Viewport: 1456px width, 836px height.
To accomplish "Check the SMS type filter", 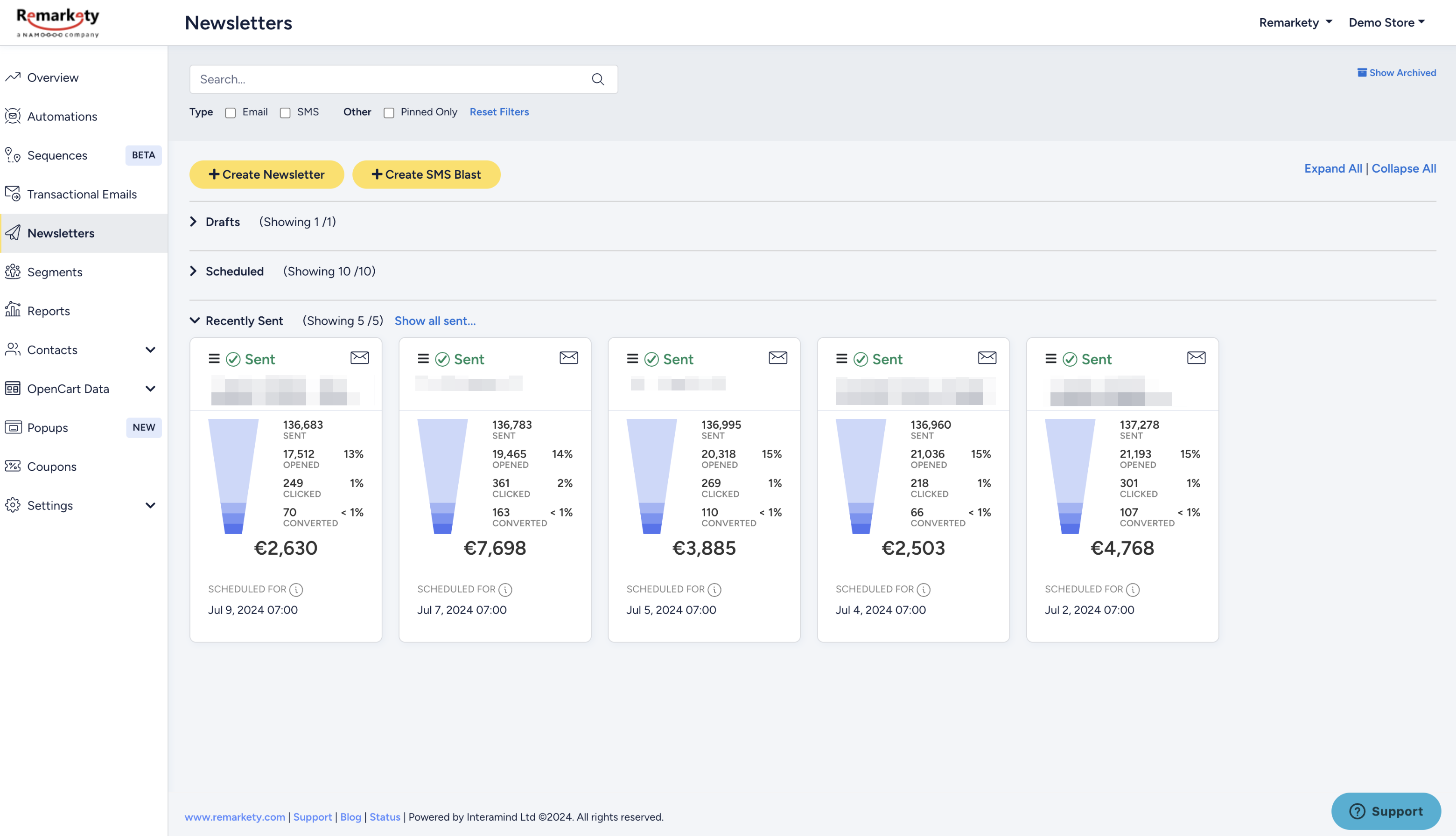I will point(285,112).
